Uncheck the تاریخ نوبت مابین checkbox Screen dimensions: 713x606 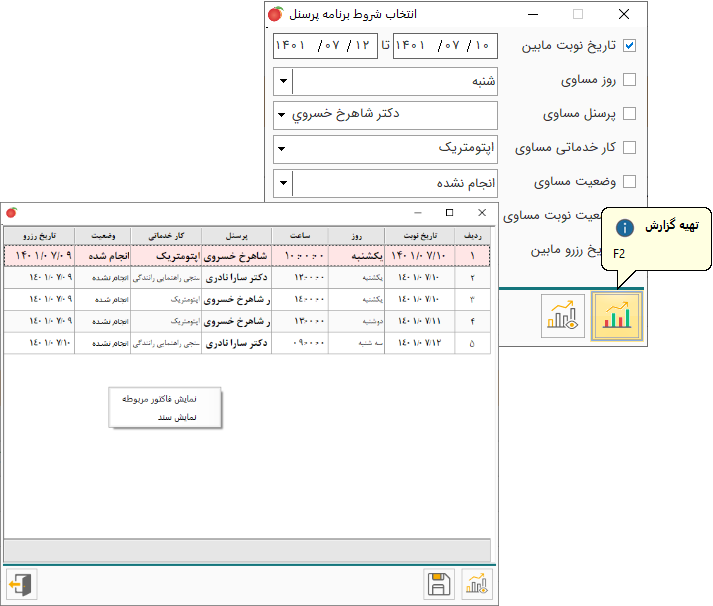tap(629, 46)
